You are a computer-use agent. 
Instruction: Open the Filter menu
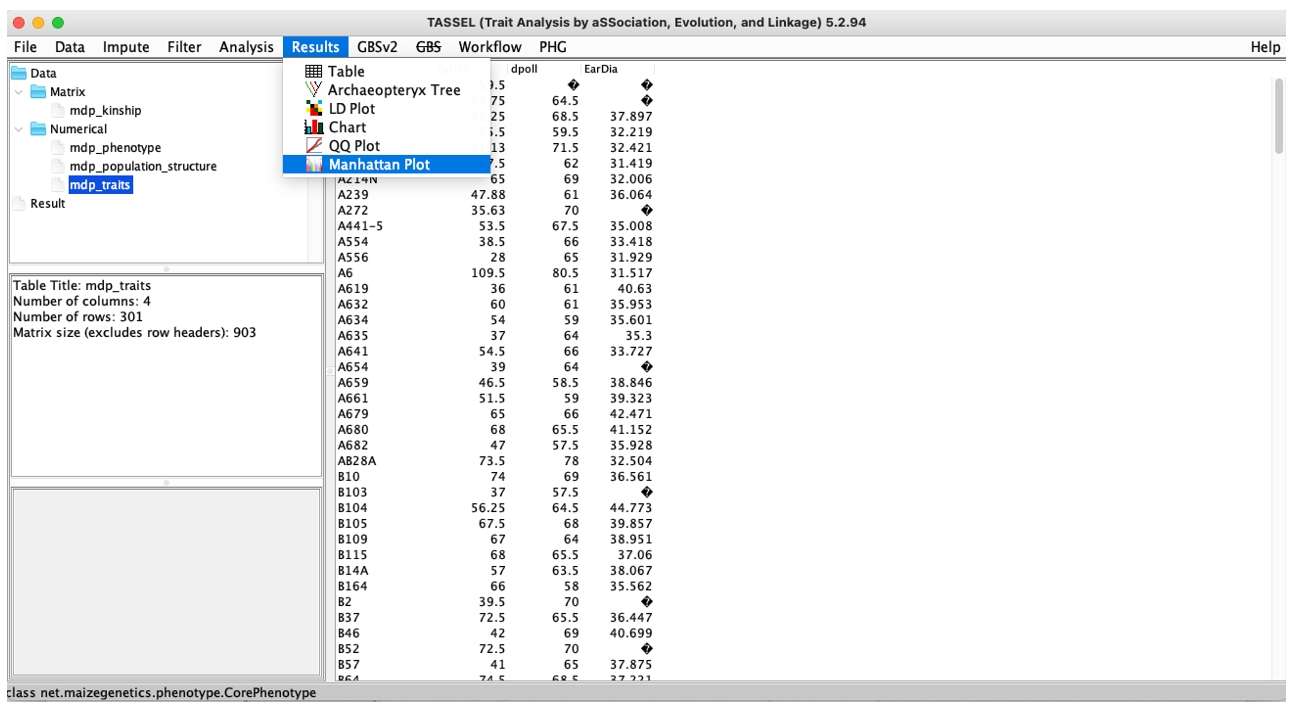pos(184,47)
